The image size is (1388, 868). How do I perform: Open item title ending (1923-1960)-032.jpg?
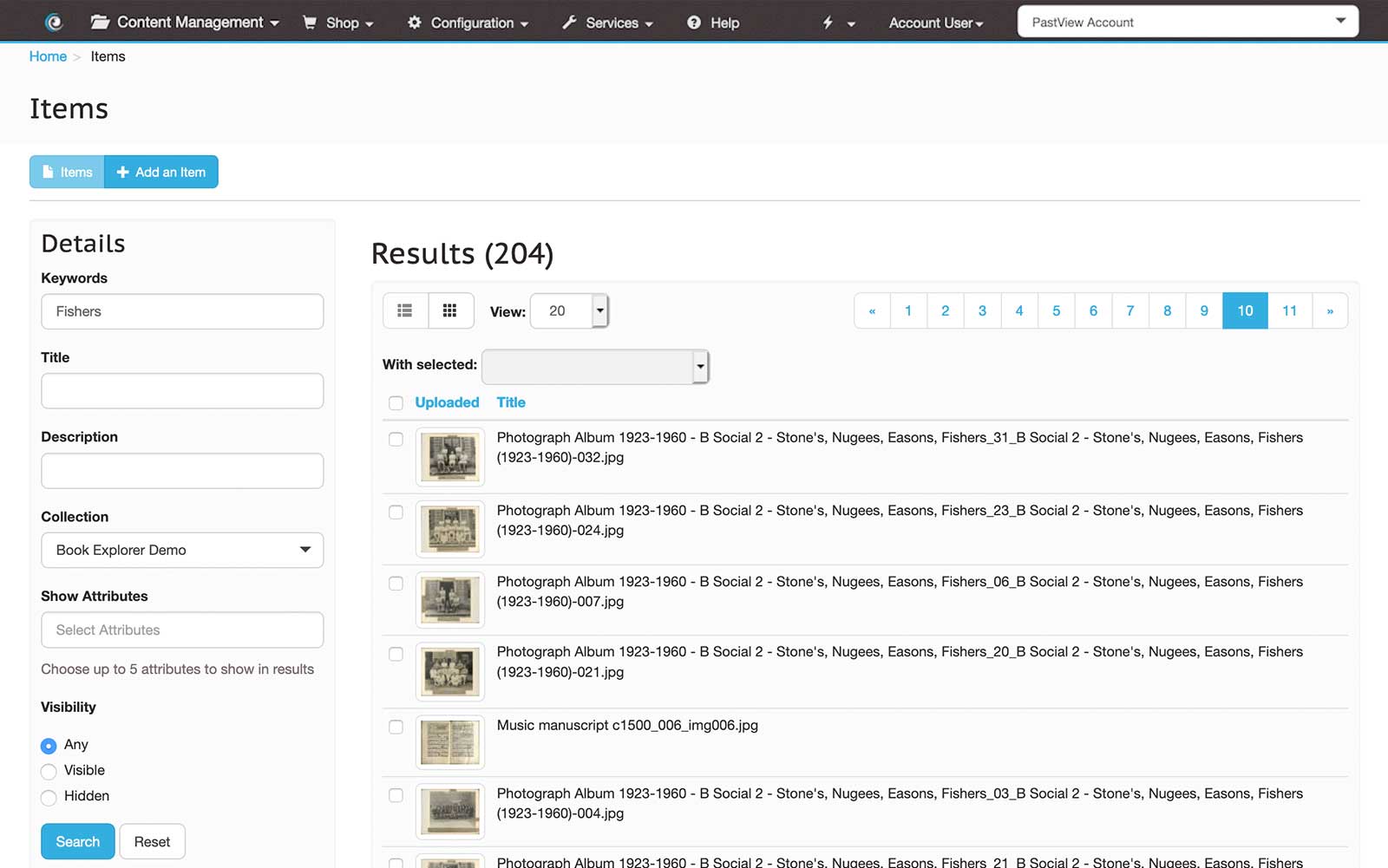pos(900,447)
